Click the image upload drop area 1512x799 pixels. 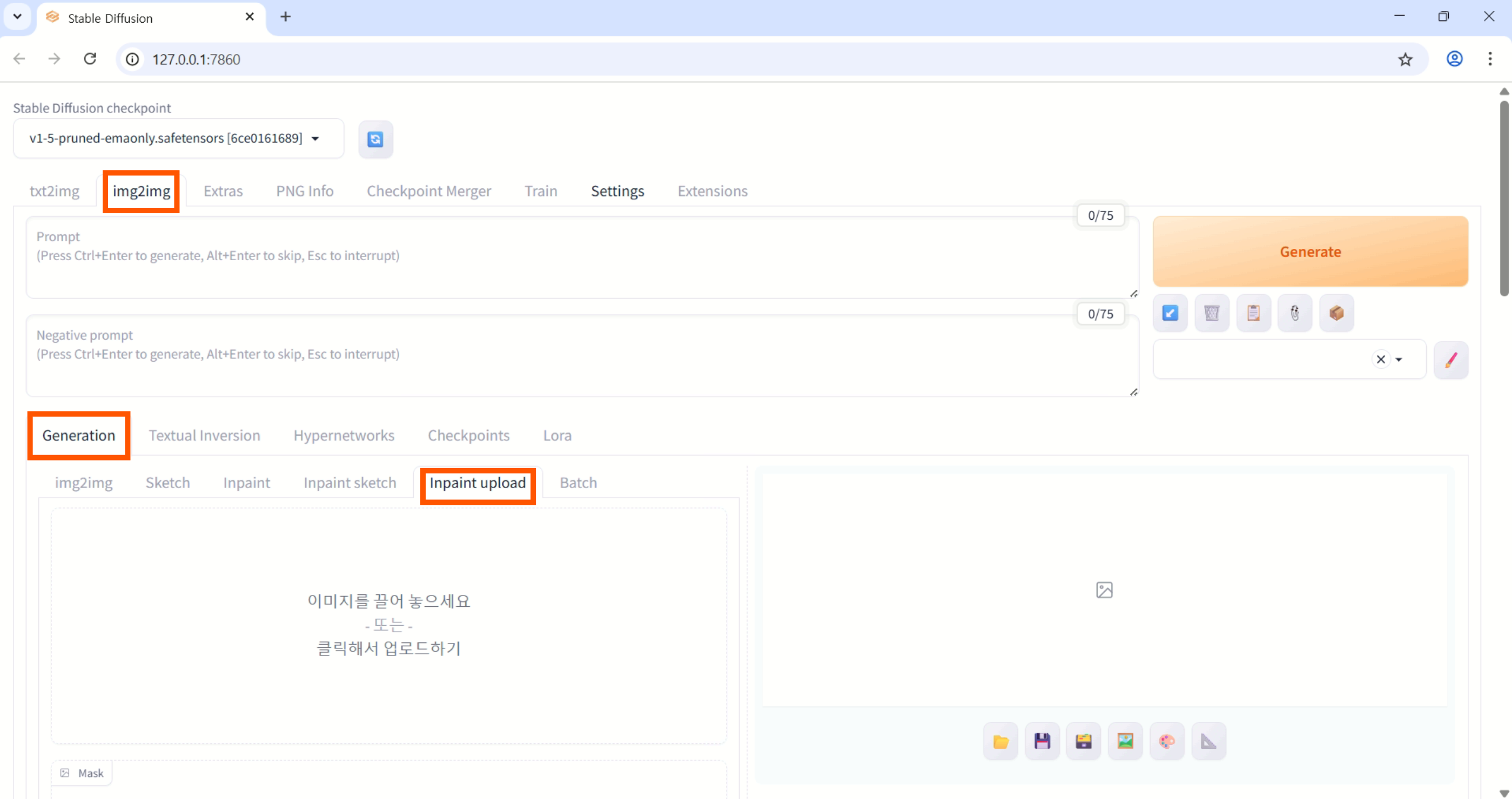[x=388, y=625]
